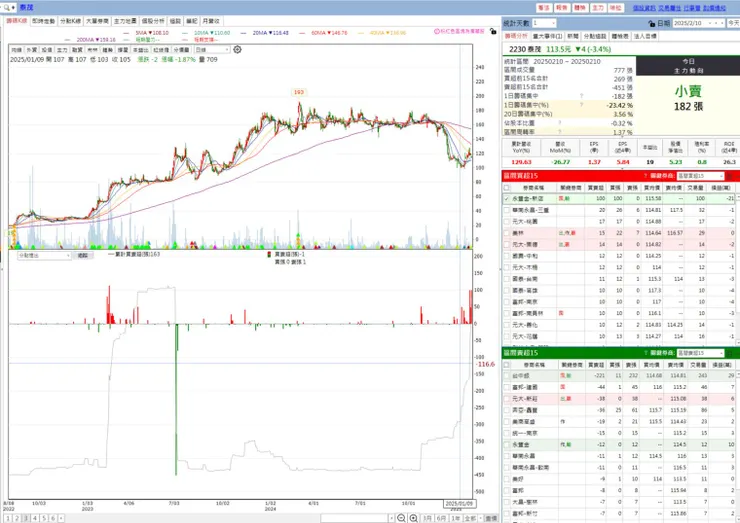The width and height of the screenshot is (740, 523).
Task: Set chart range to 全部
Action: click(x=470, y=518)
